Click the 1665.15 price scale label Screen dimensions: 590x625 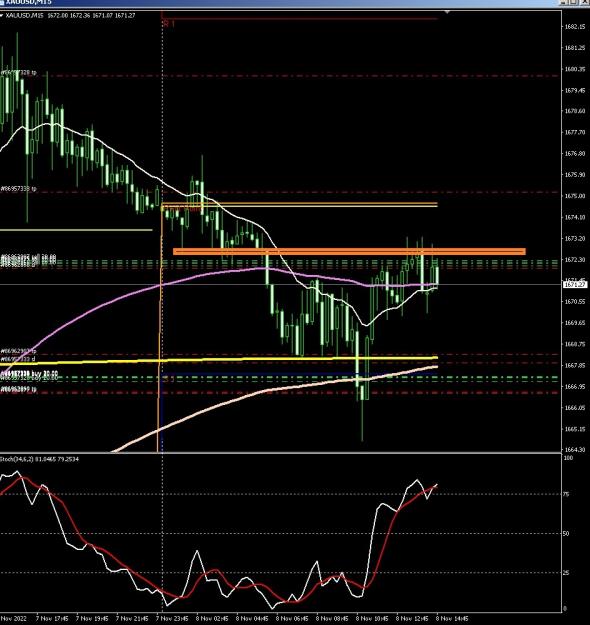coord(574,429)
